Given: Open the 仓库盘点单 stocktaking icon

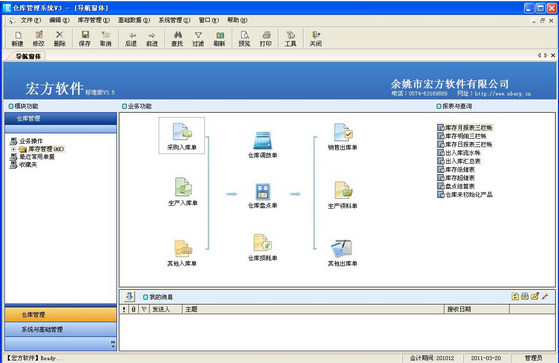Looking at the screenshot, I should tap(263, 195).
